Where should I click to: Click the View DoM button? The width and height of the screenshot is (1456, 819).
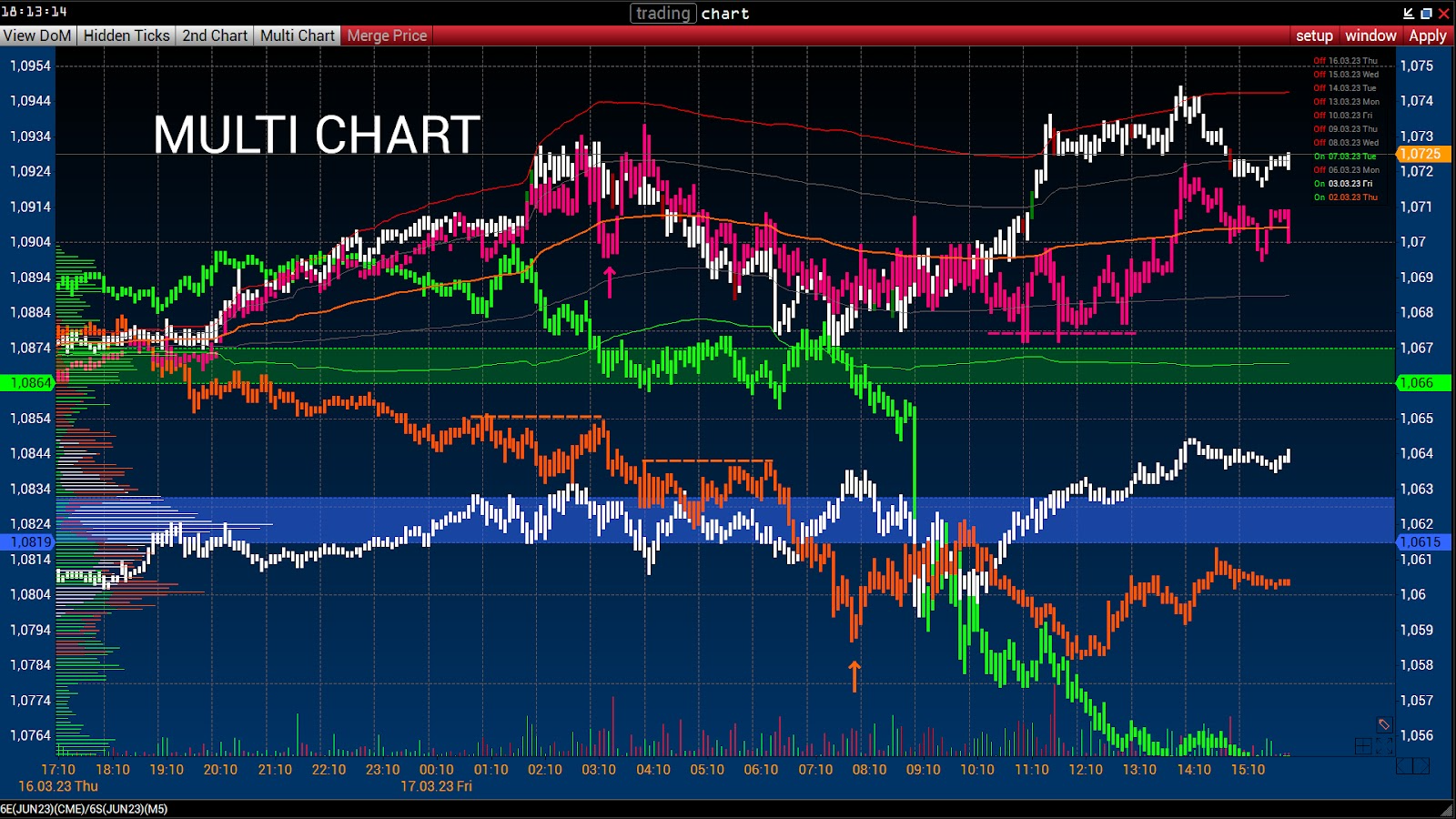click(37, 35)
